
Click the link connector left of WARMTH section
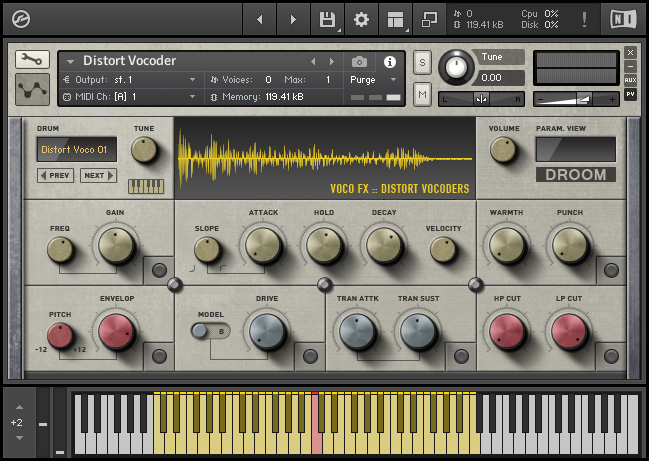(475, 284)
